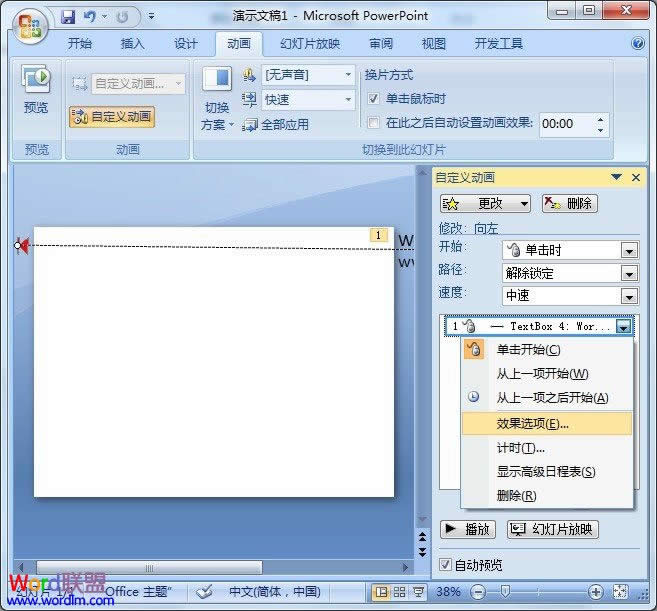Click the horizontal scrollbar thumb
The width and height of the screenshot is (657, 611).
click(x=149, y=568)
